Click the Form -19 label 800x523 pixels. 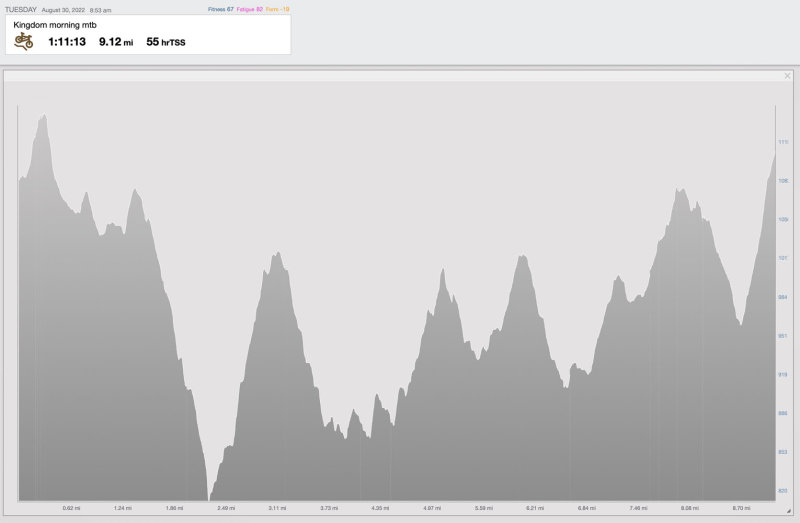click(278, 9)
